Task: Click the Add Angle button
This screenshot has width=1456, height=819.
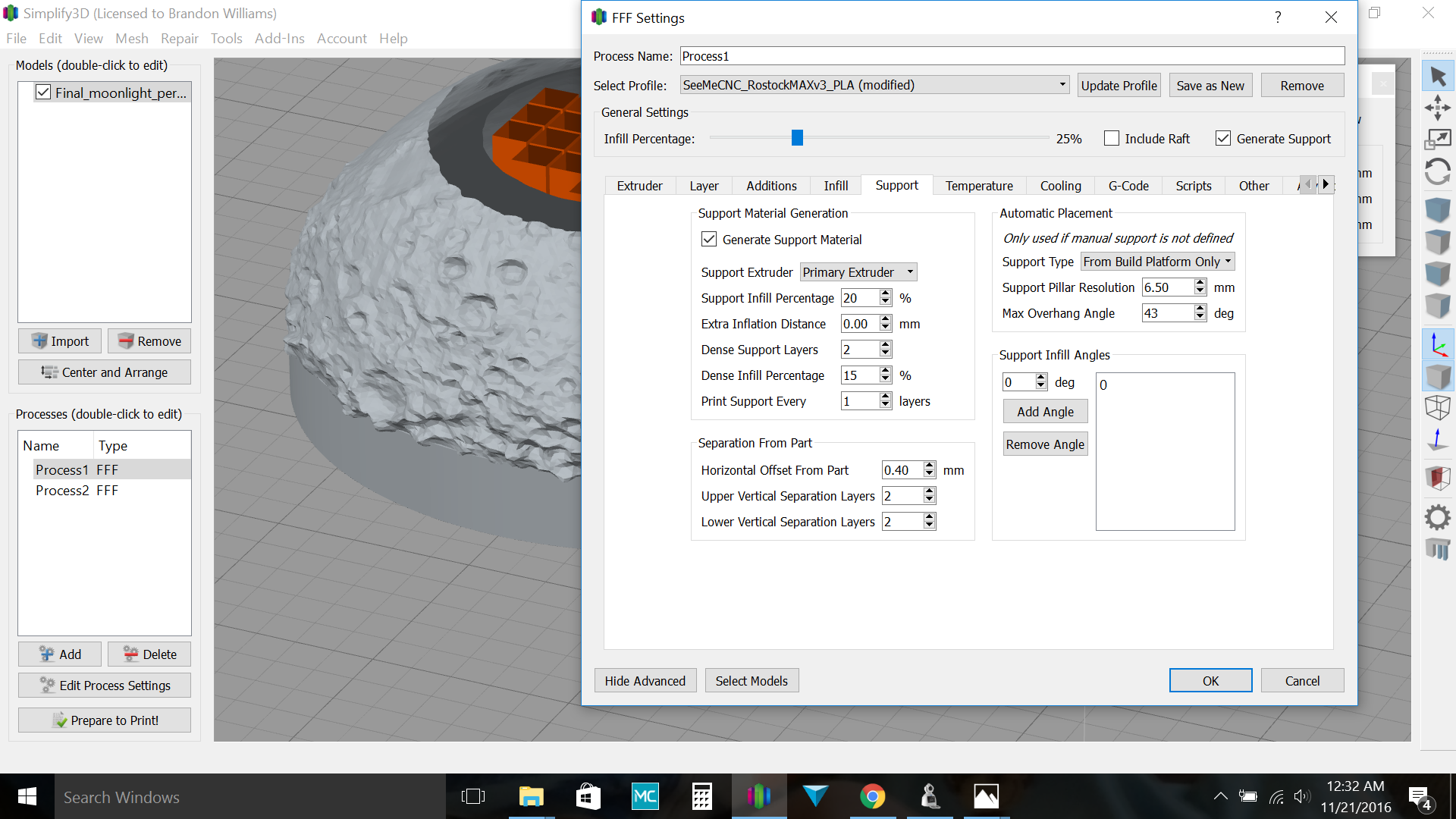Action: click(1045, 412)
